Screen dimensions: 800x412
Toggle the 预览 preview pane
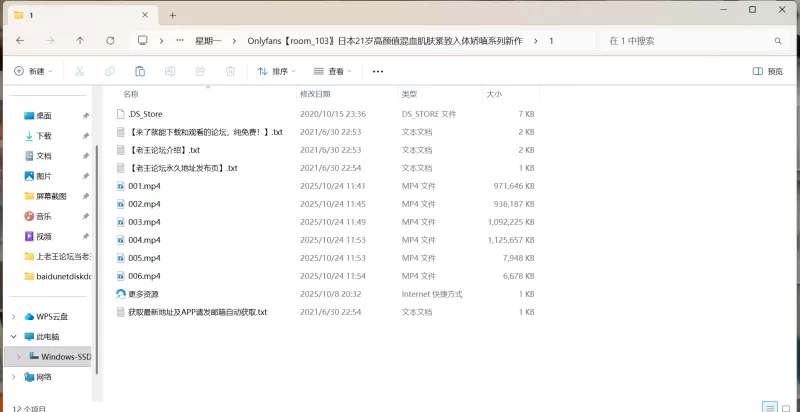coord(768,71)
